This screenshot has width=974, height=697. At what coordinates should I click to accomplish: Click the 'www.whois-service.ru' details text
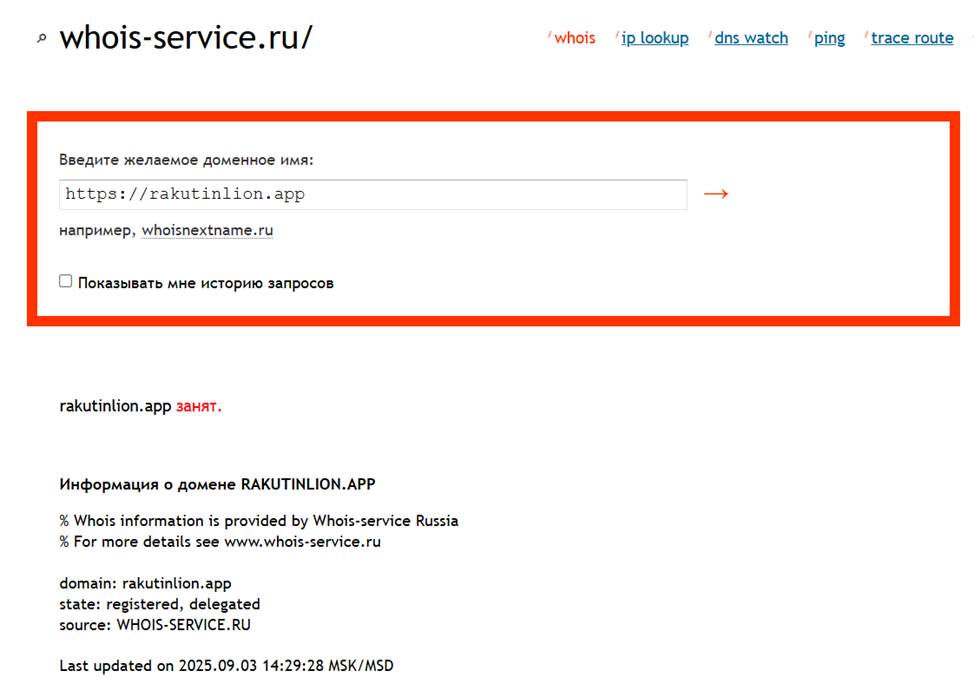(302, 542)
